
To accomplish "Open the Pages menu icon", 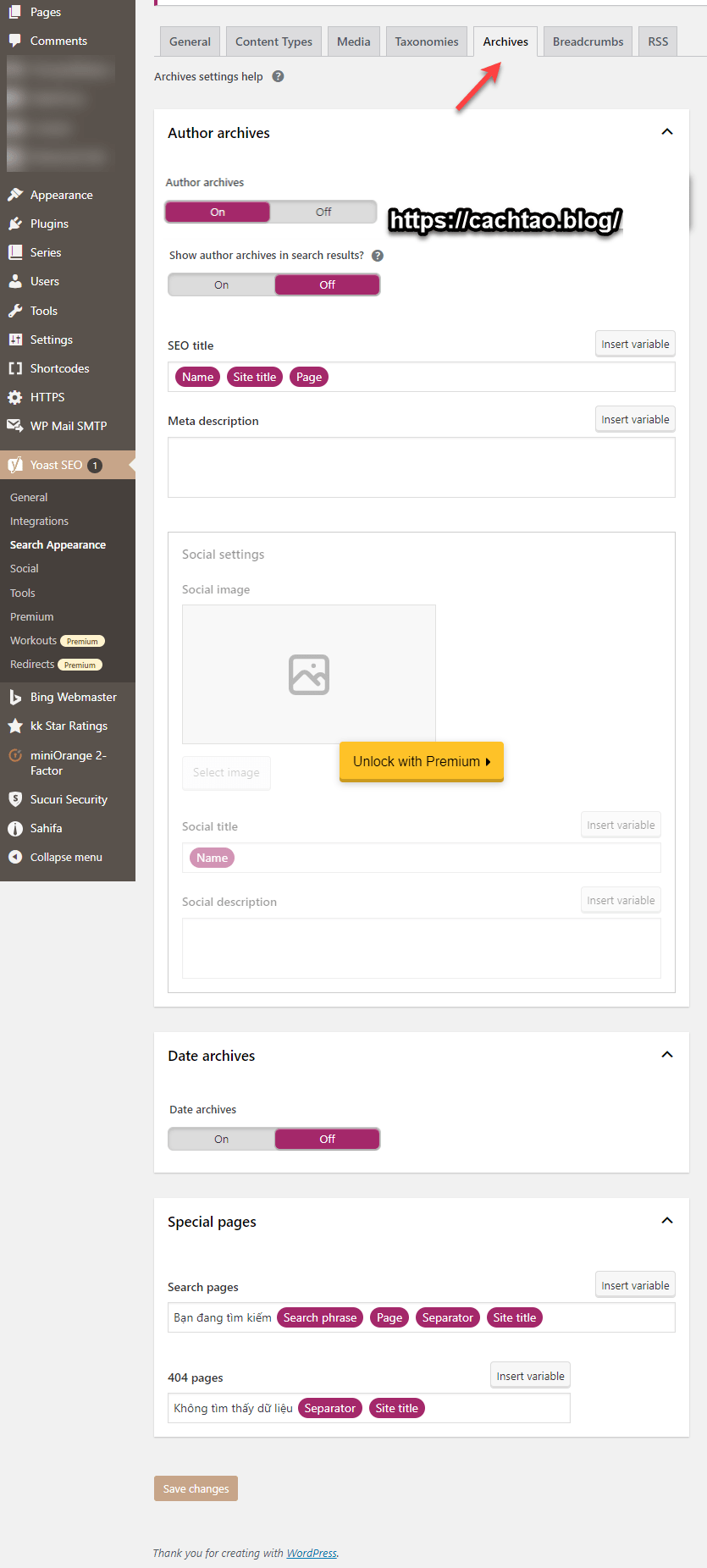I will tap(15, 12).
